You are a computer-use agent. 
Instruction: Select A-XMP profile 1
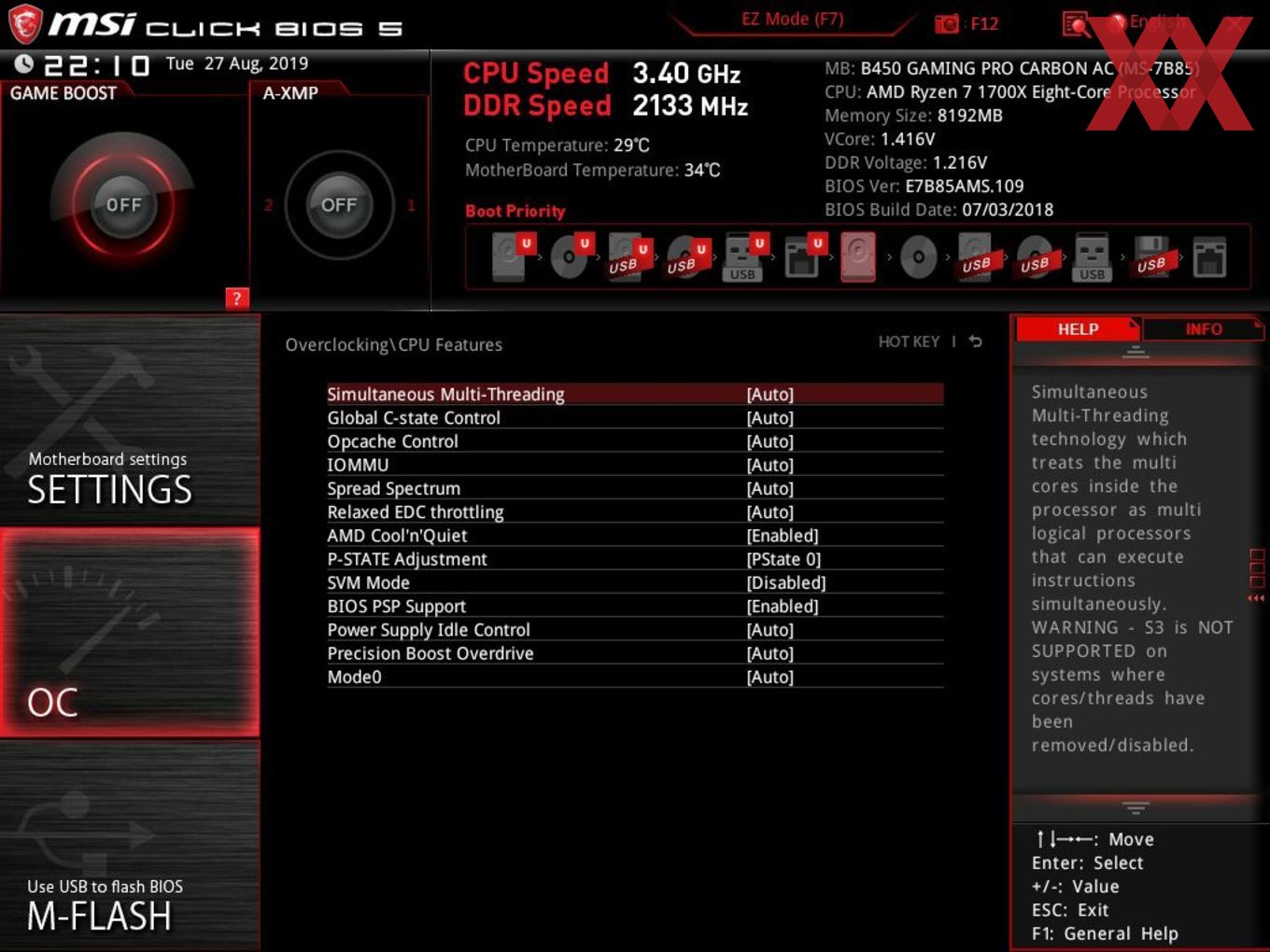411,204
